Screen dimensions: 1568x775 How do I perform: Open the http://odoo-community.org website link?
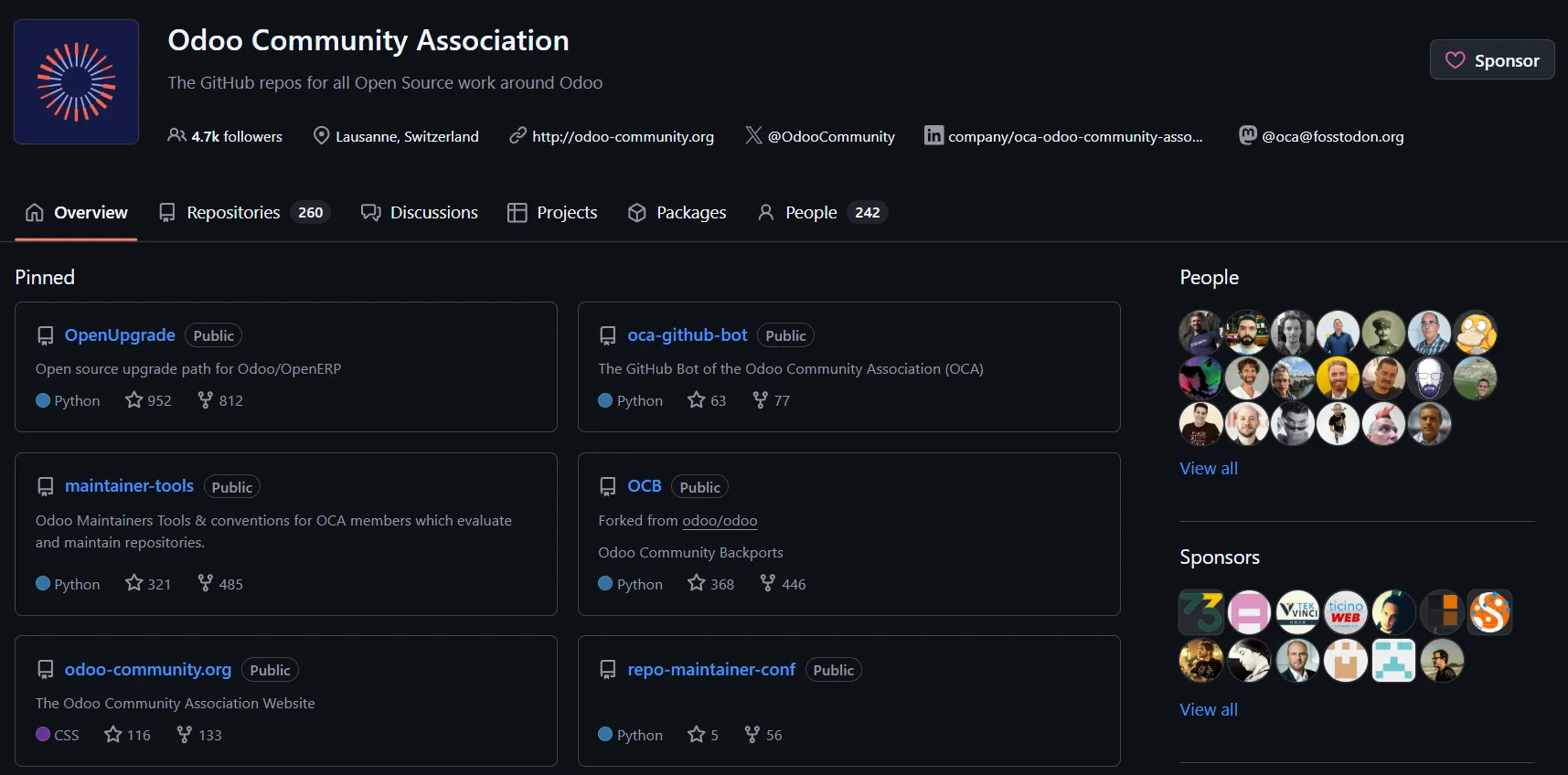[623, 136]
